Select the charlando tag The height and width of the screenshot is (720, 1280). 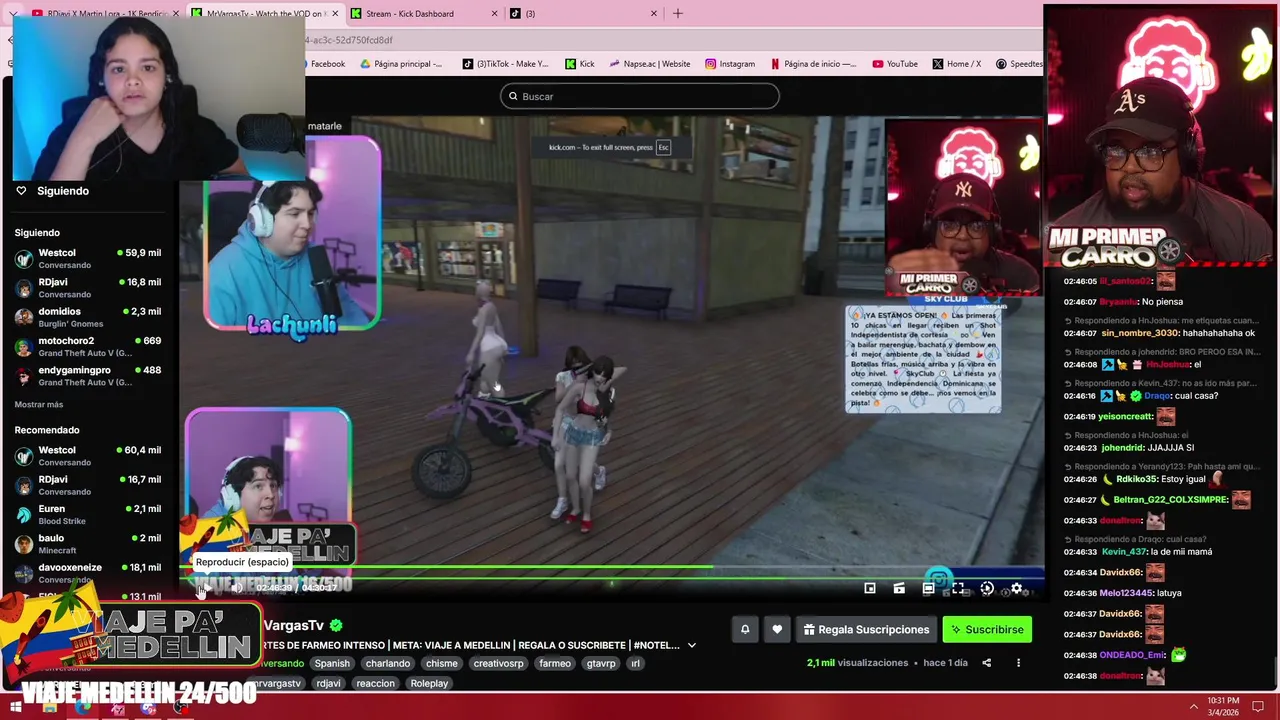click(388, 663)
